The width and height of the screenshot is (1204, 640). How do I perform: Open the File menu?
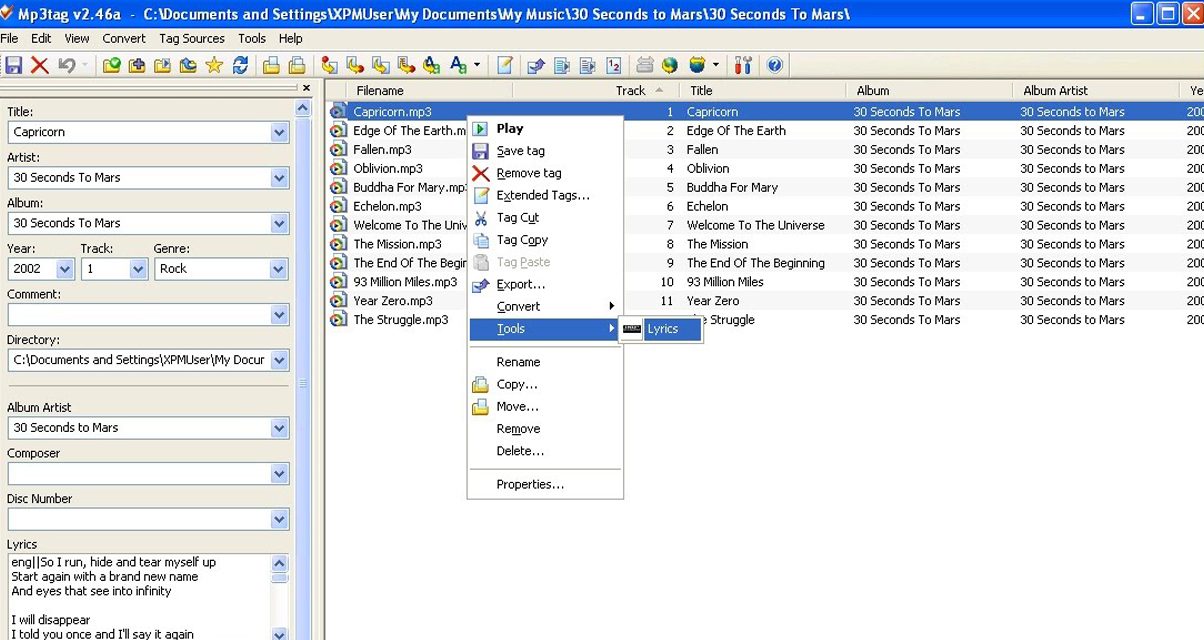[10, 38]
